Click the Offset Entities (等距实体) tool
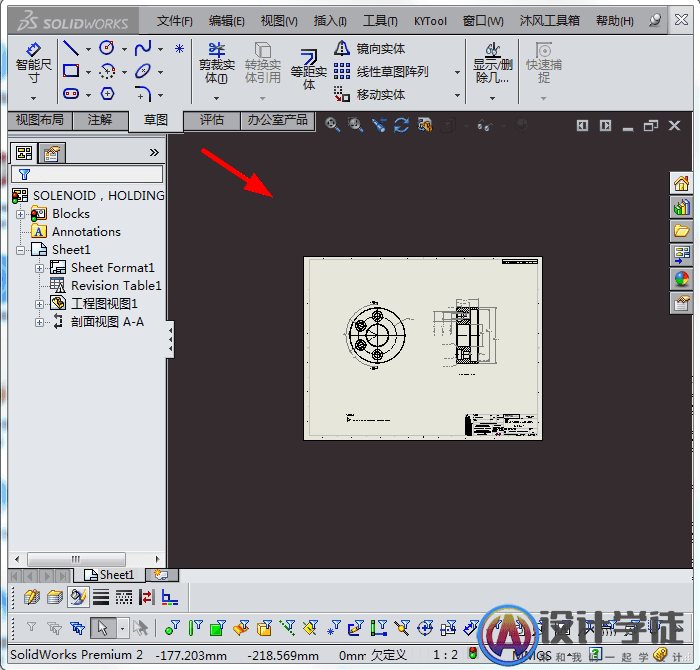This screenshot has height=670, width=700. coord(308,70)
